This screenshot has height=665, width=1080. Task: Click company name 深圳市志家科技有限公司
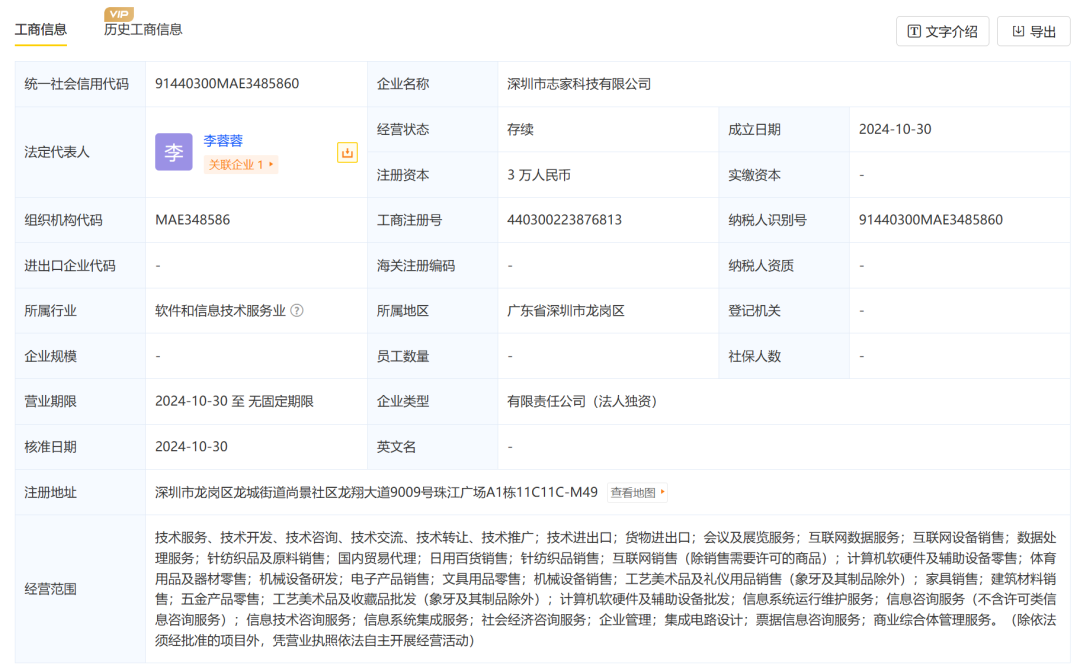(x=579, y=84)
